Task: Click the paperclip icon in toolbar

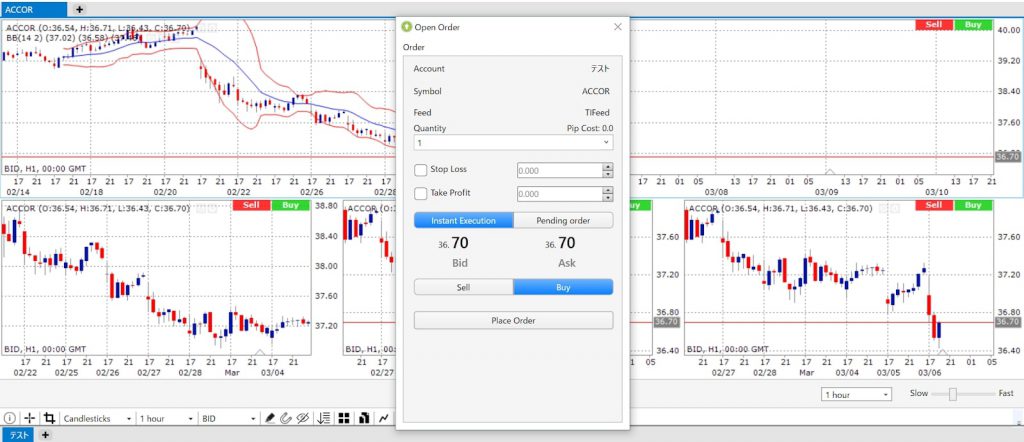Action: click(x=285, y=418)
